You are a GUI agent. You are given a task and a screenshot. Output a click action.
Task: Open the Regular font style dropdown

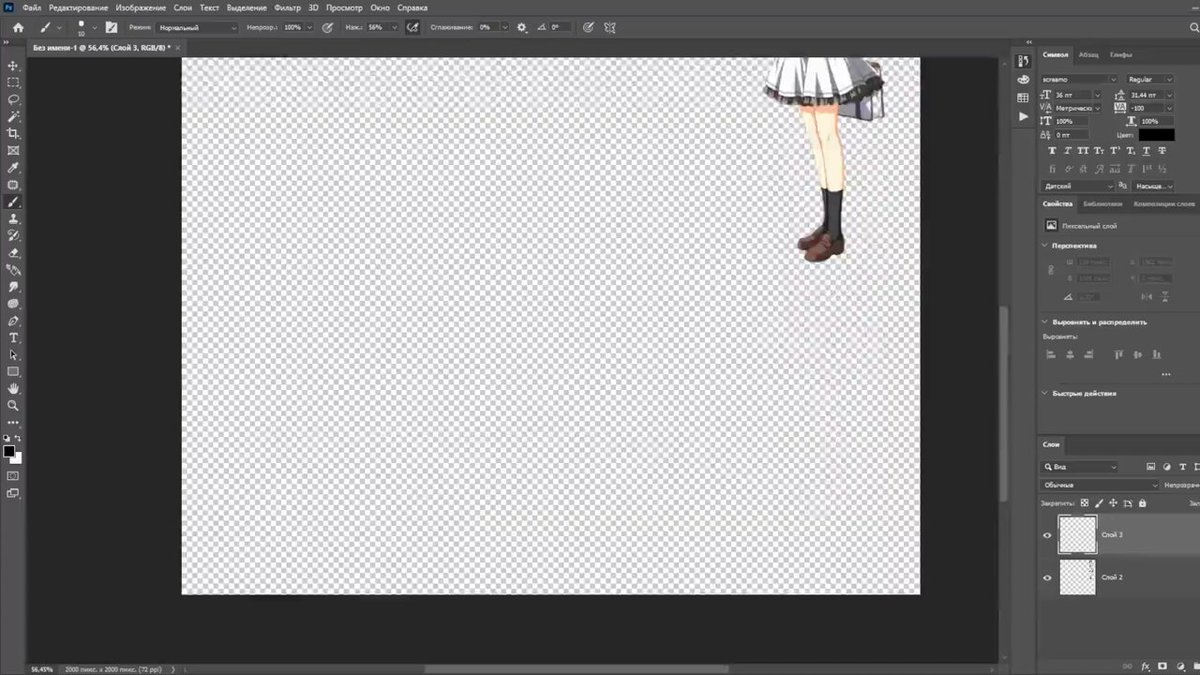click(1150, 79)
